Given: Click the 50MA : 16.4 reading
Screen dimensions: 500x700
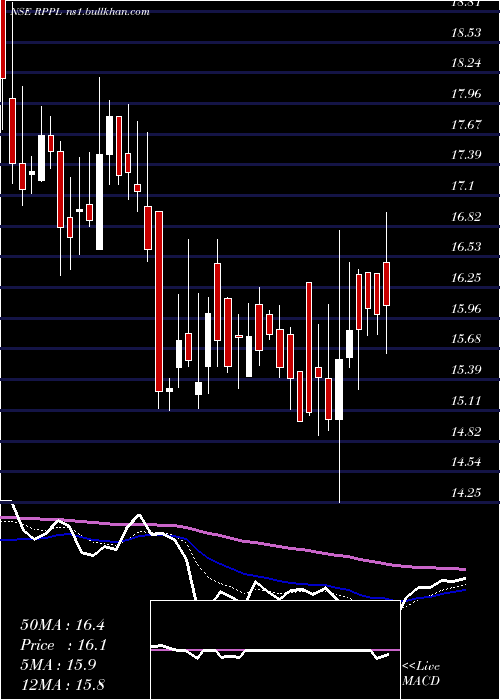Looking at the screenshot, I should (62, 625).
